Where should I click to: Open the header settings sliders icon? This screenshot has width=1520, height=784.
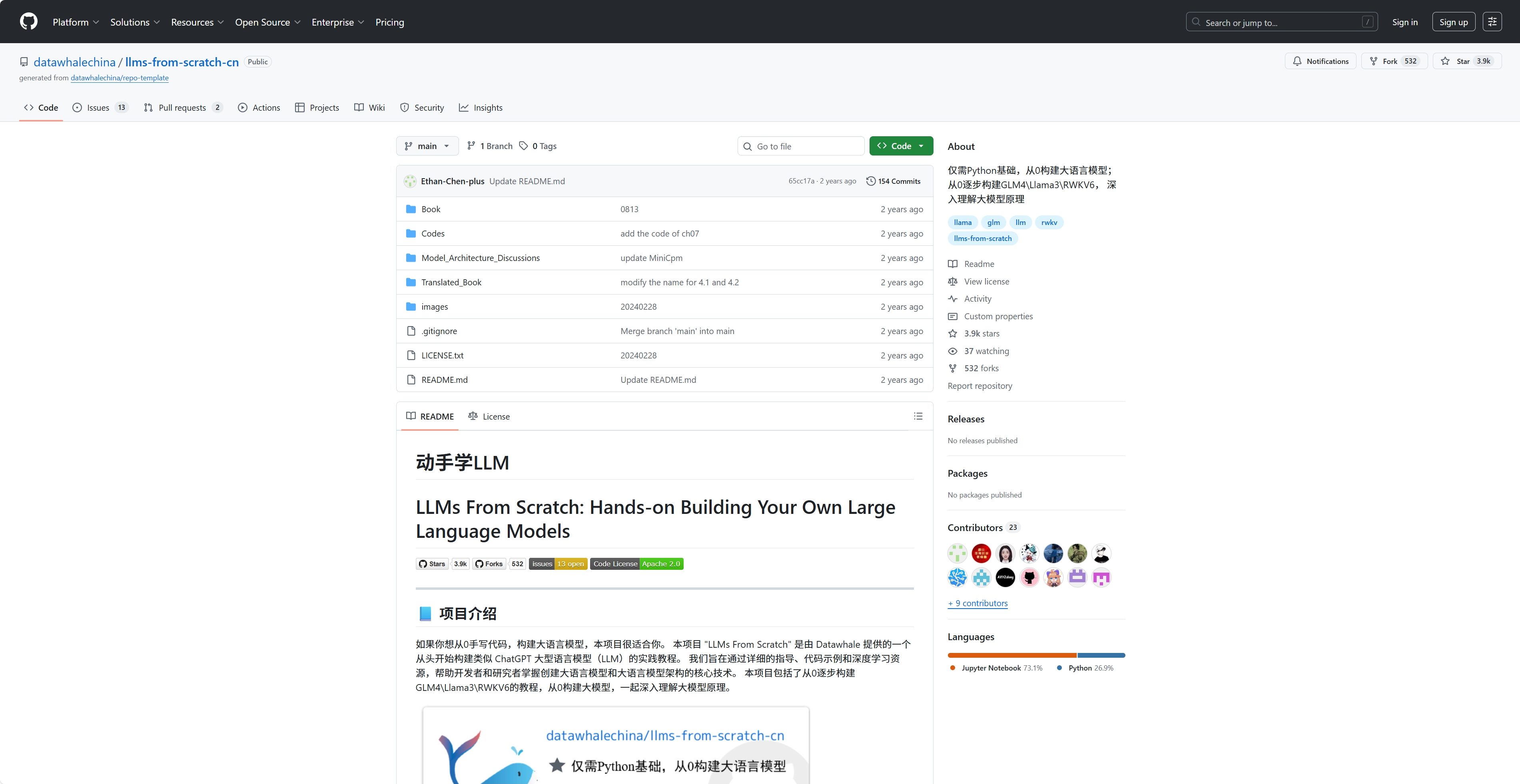pos(1492,22)
